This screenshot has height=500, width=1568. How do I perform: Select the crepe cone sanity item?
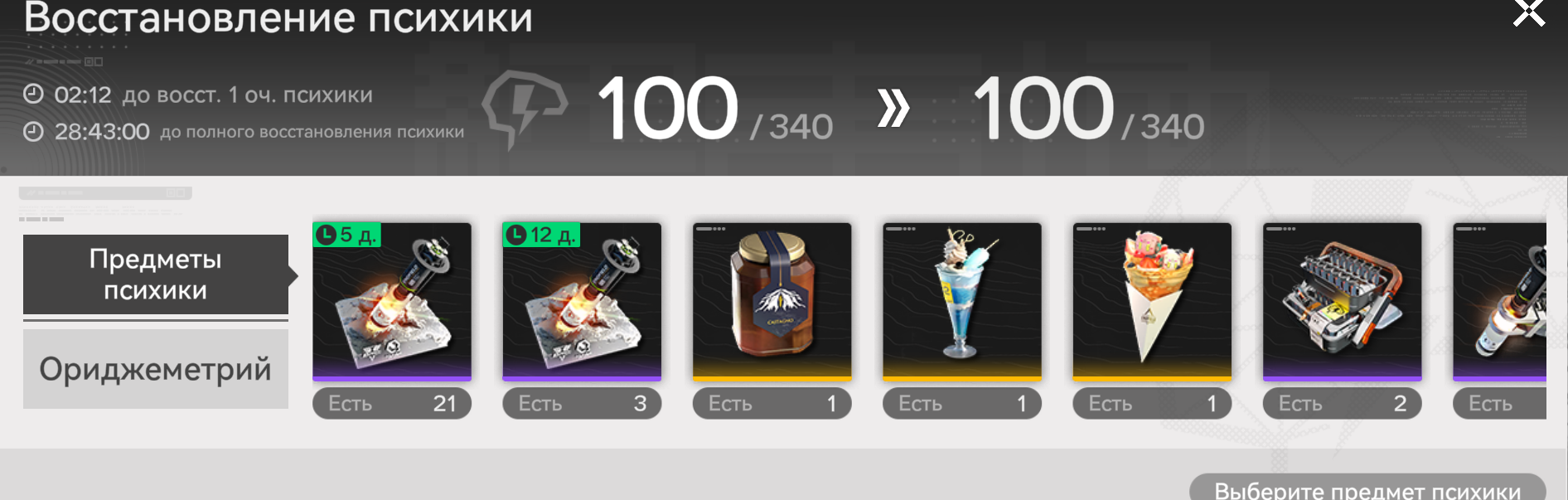(x=1152, y=302)
